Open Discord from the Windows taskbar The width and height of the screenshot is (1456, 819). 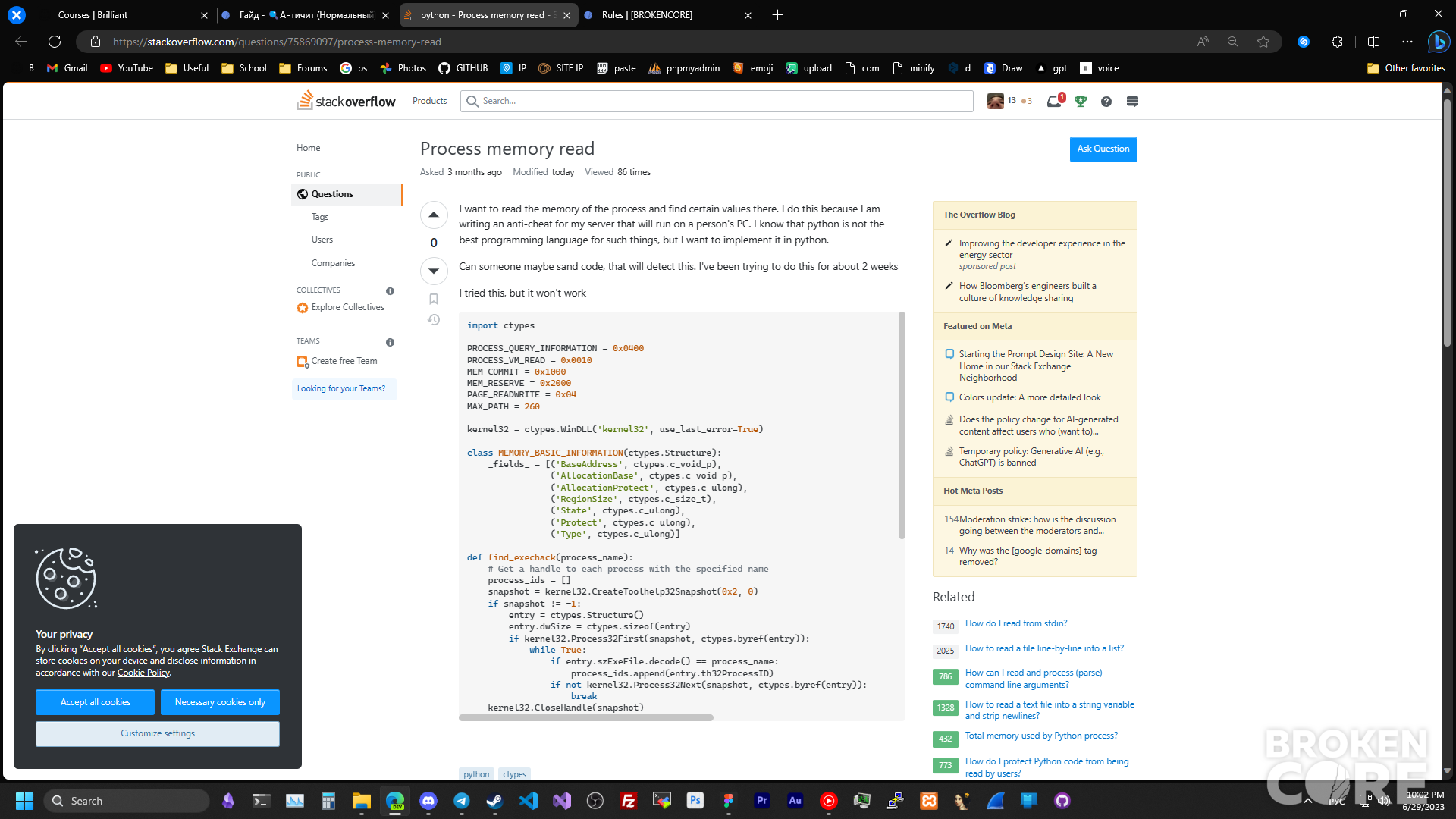click(428, 801)
